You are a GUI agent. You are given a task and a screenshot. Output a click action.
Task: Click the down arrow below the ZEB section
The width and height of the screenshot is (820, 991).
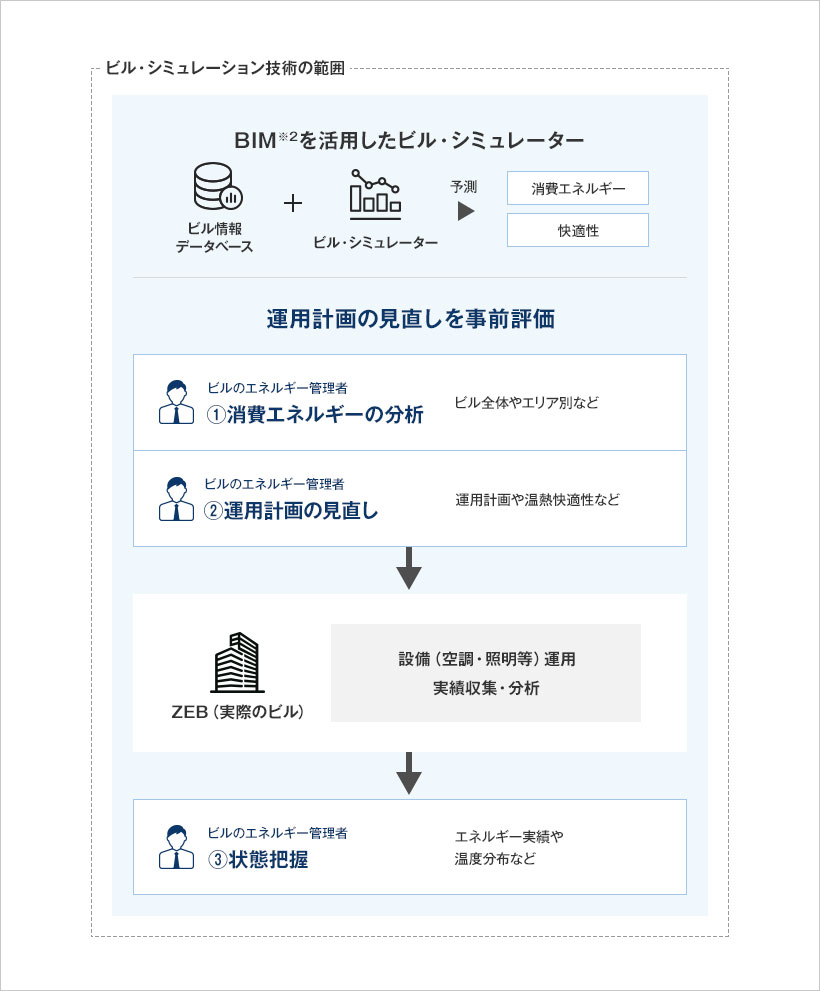click(409, 775)
